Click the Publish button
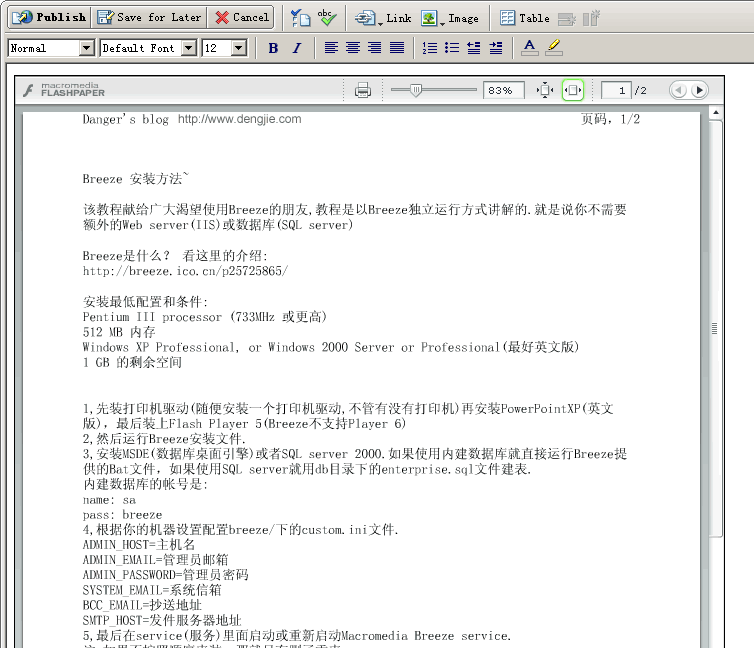The height and width of the screenshot is (648, 754). 50,17
